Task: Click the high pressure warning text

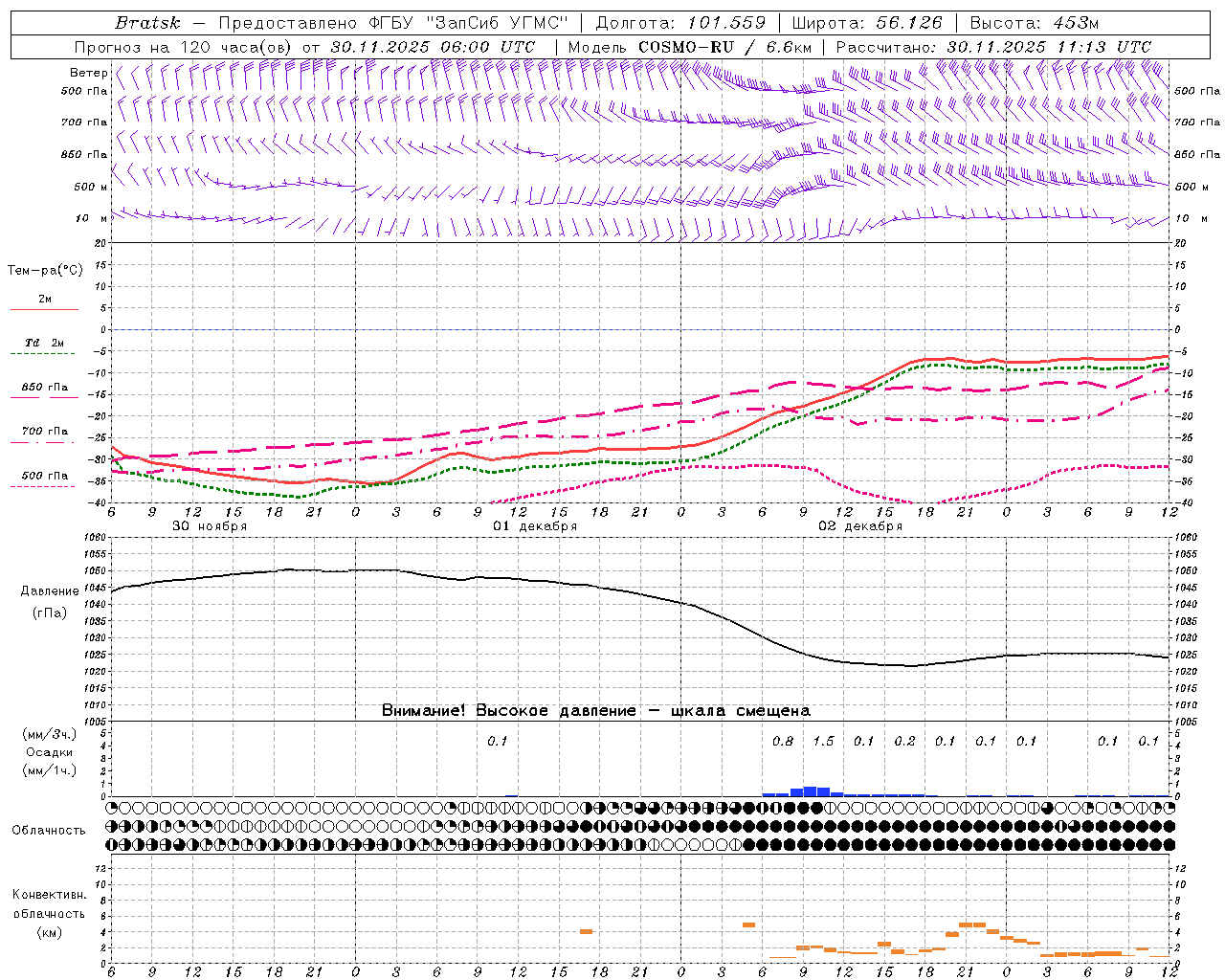Action: [x=595, y=710]
